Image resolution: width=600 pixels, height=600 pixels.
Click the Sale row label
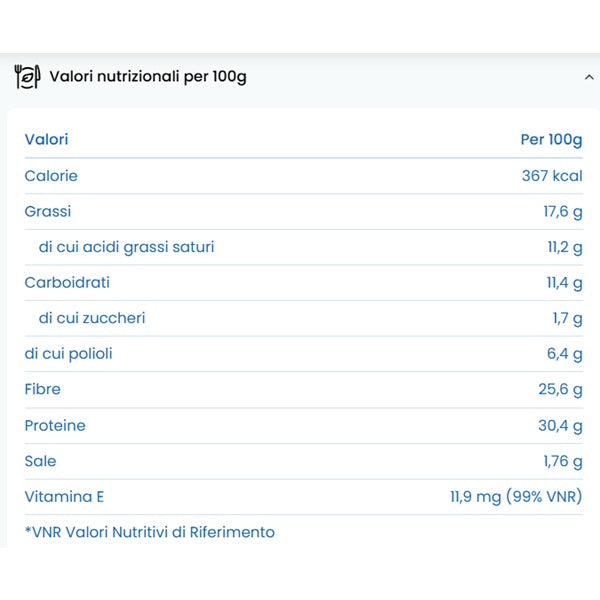tap(41, 461)
